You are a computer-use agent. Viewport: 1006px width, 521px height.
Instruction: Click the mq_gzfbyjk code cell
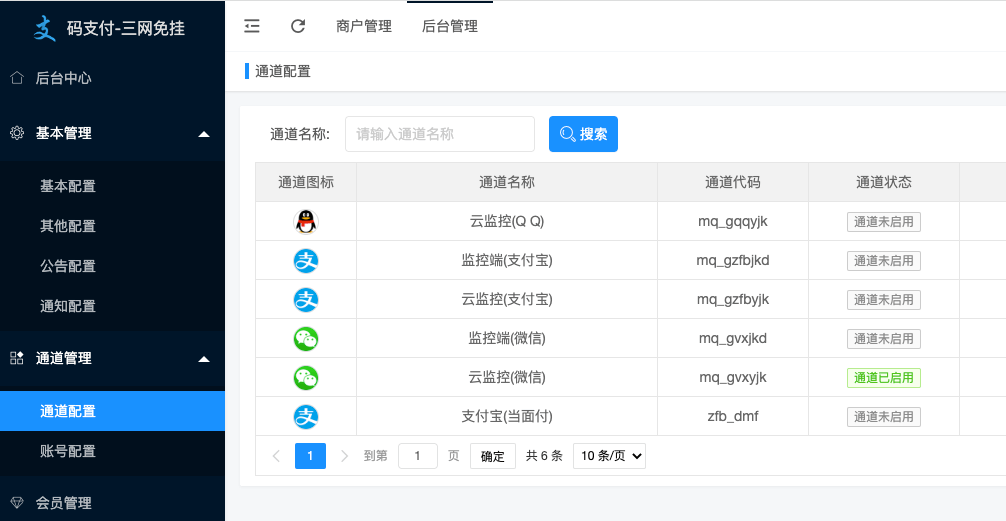(733, 300)
